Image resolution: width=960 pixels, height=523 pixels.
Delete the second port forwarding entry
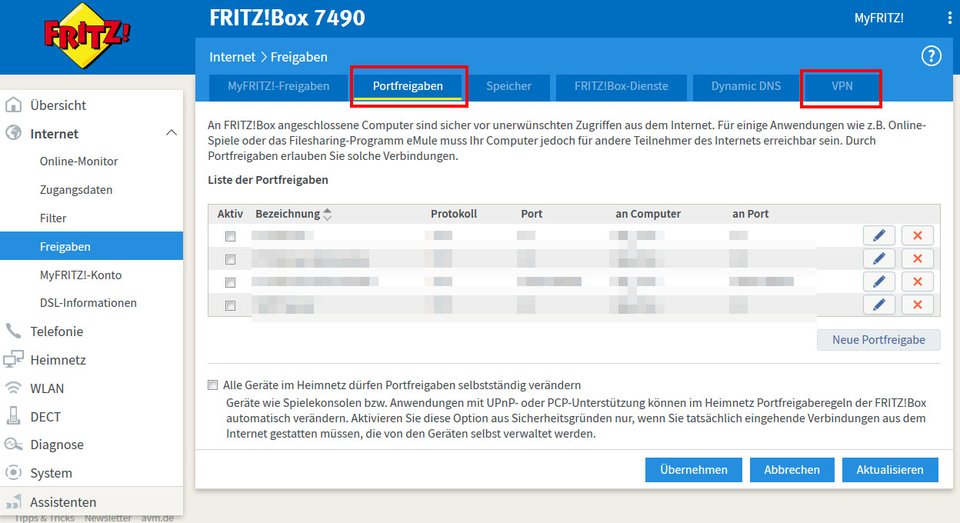pos(916,259)
